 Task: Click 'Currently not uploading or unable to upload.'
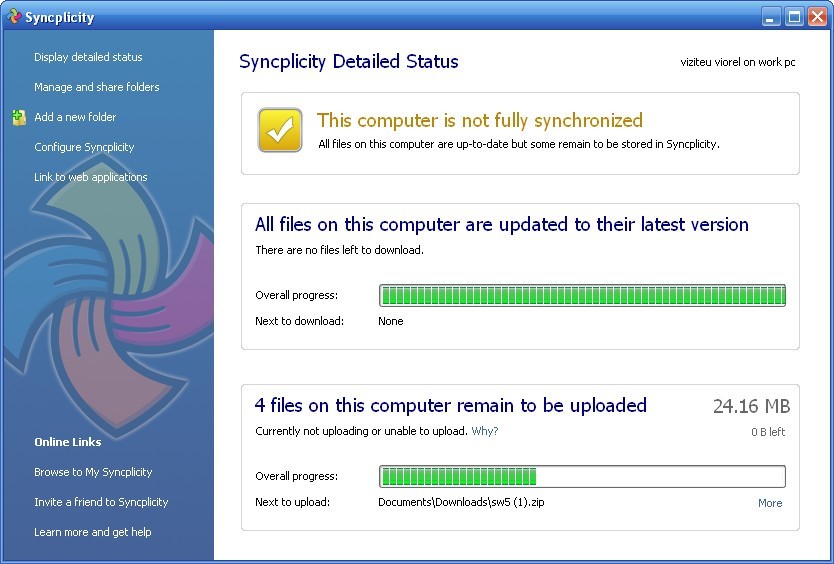(x=361, y=431)
